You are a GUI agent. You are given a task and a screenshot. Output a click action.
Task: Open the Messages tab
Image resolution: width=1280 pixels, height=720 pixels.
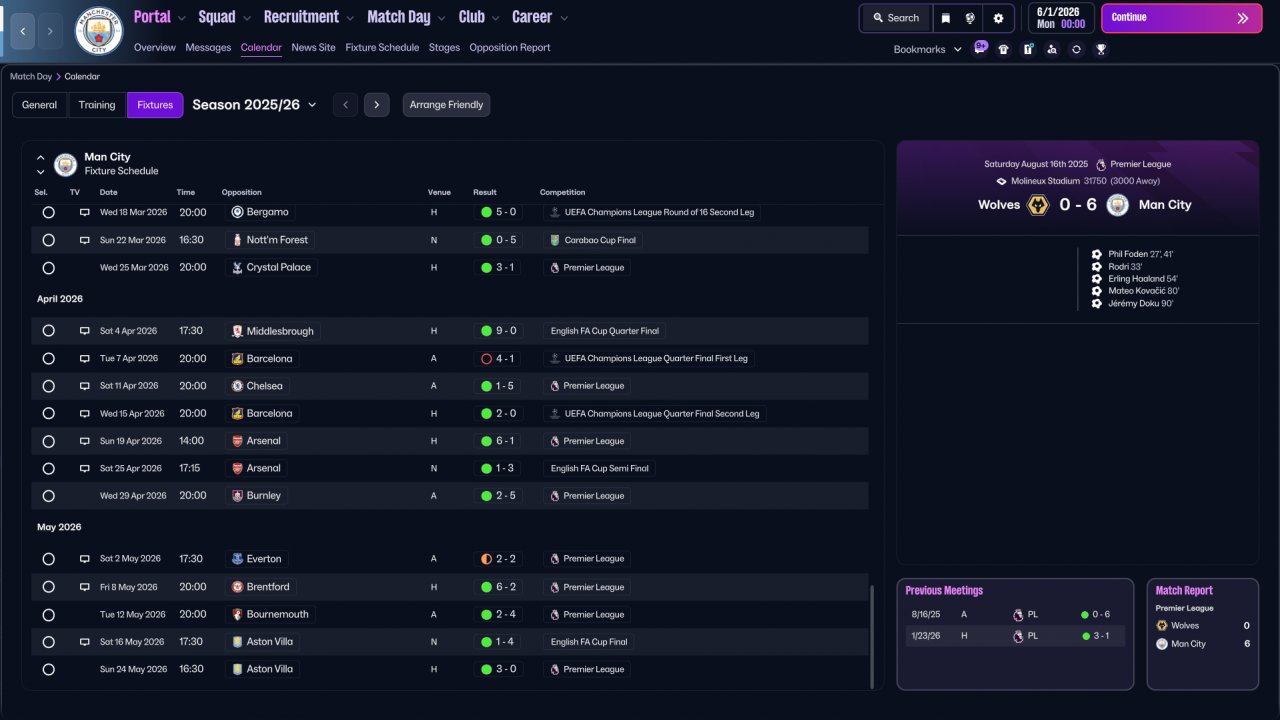click(208, 47)
